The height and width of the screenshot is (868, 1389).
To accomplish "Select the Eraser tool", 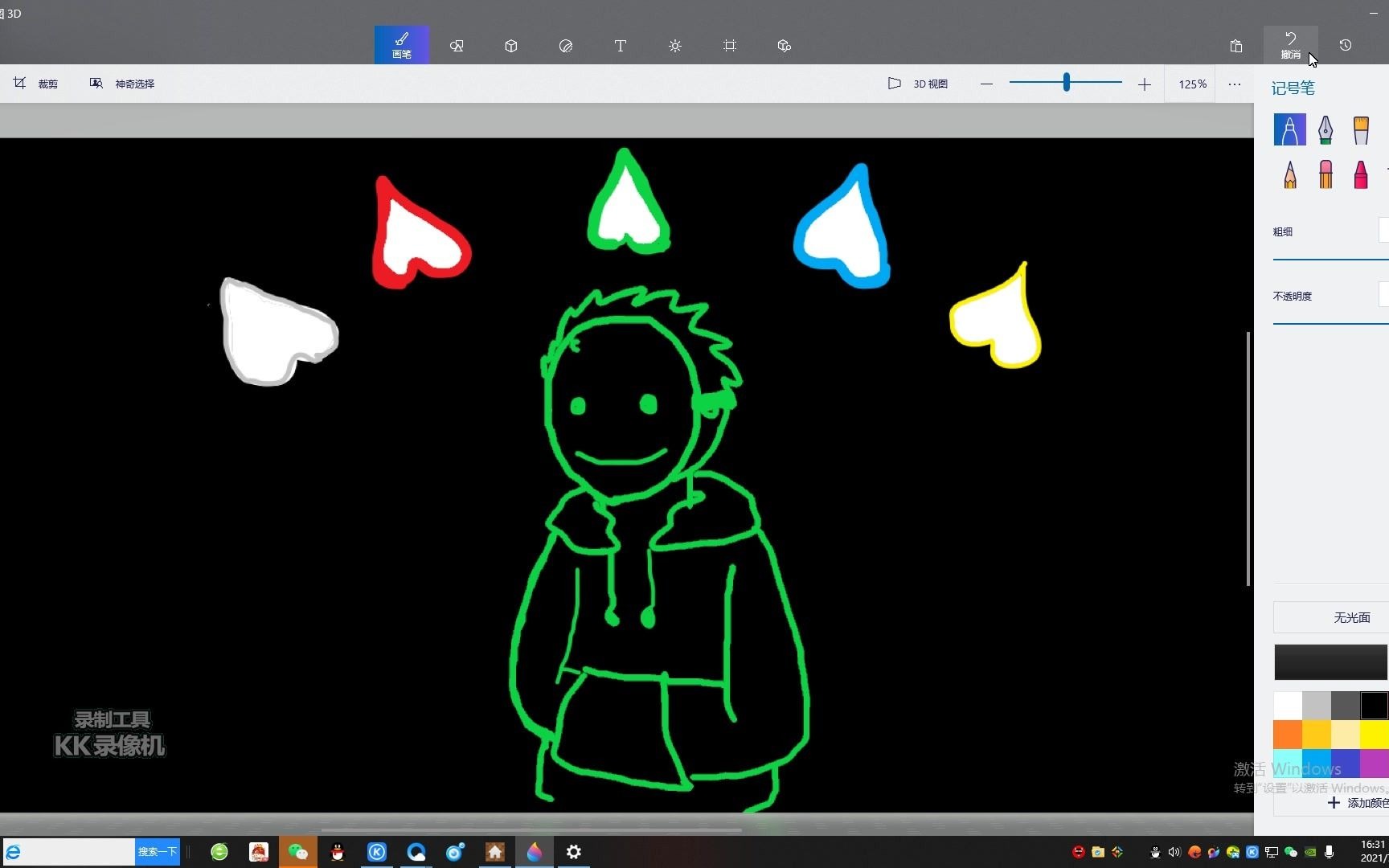I will click(1325, 174).
